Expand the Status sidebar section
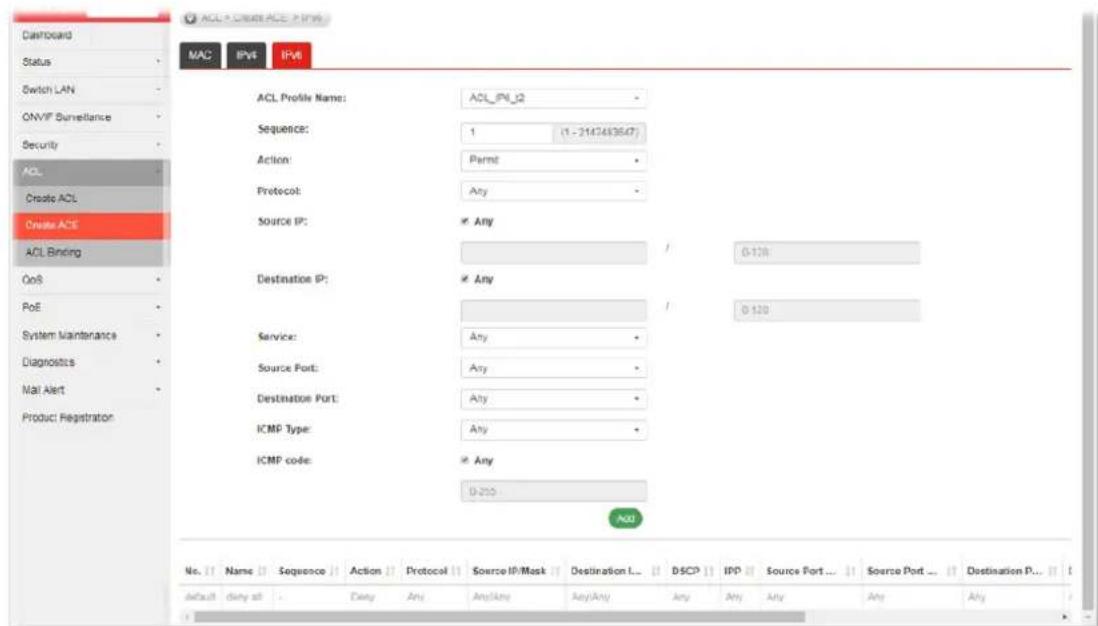The image size is (1098, 626). 90,62
